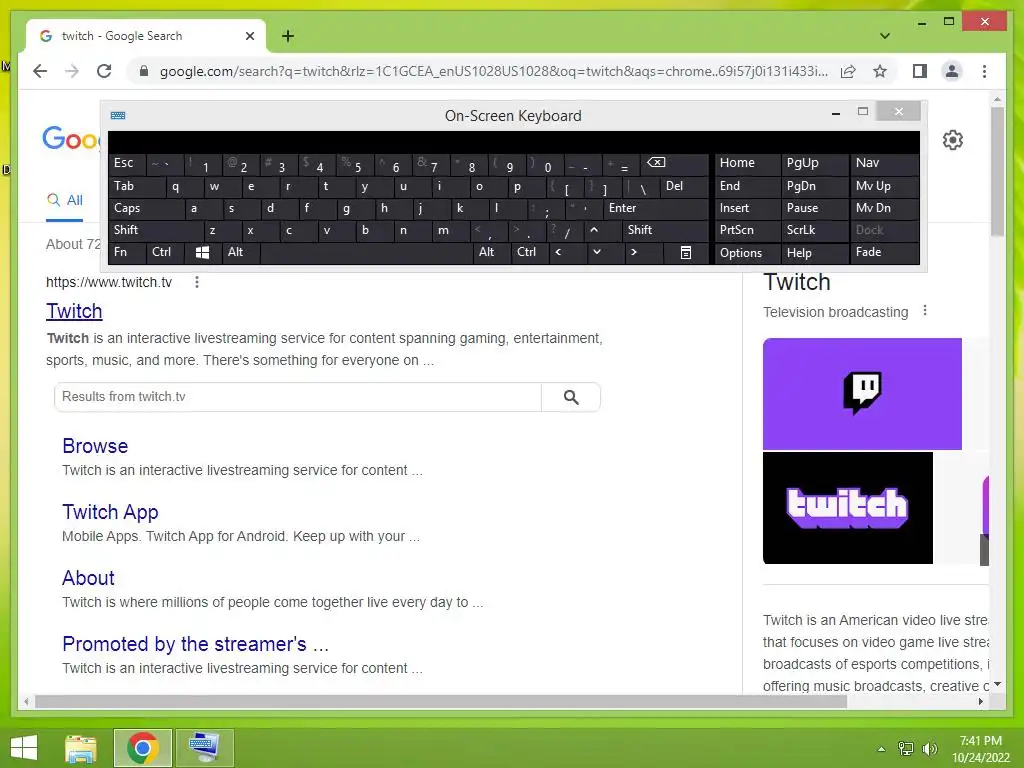
Task: Open knowledge panel more options dots
Action: [x=925, y=311]
